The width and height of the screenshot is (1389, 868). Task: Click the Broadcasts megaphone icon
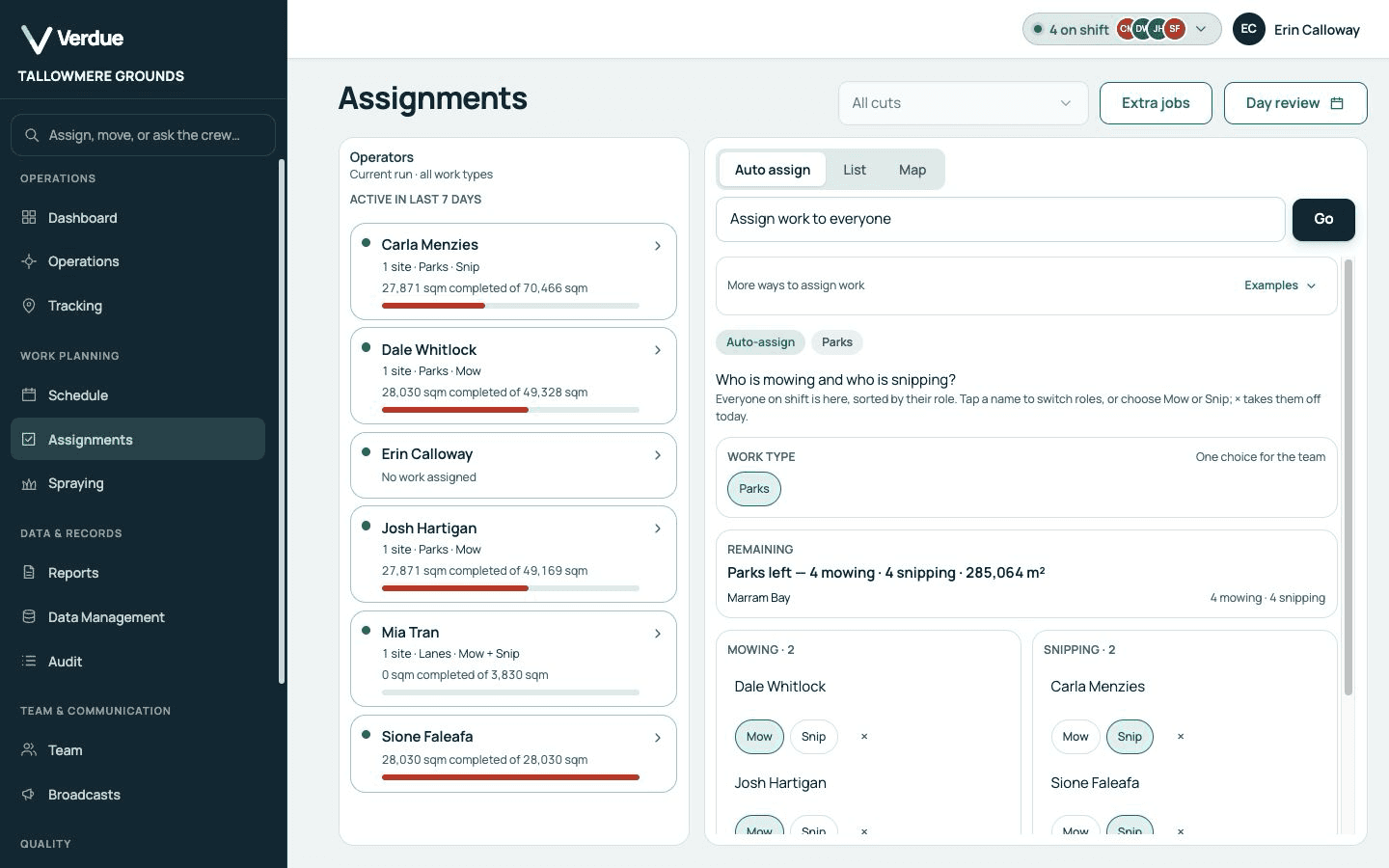(x=29, y=794)
